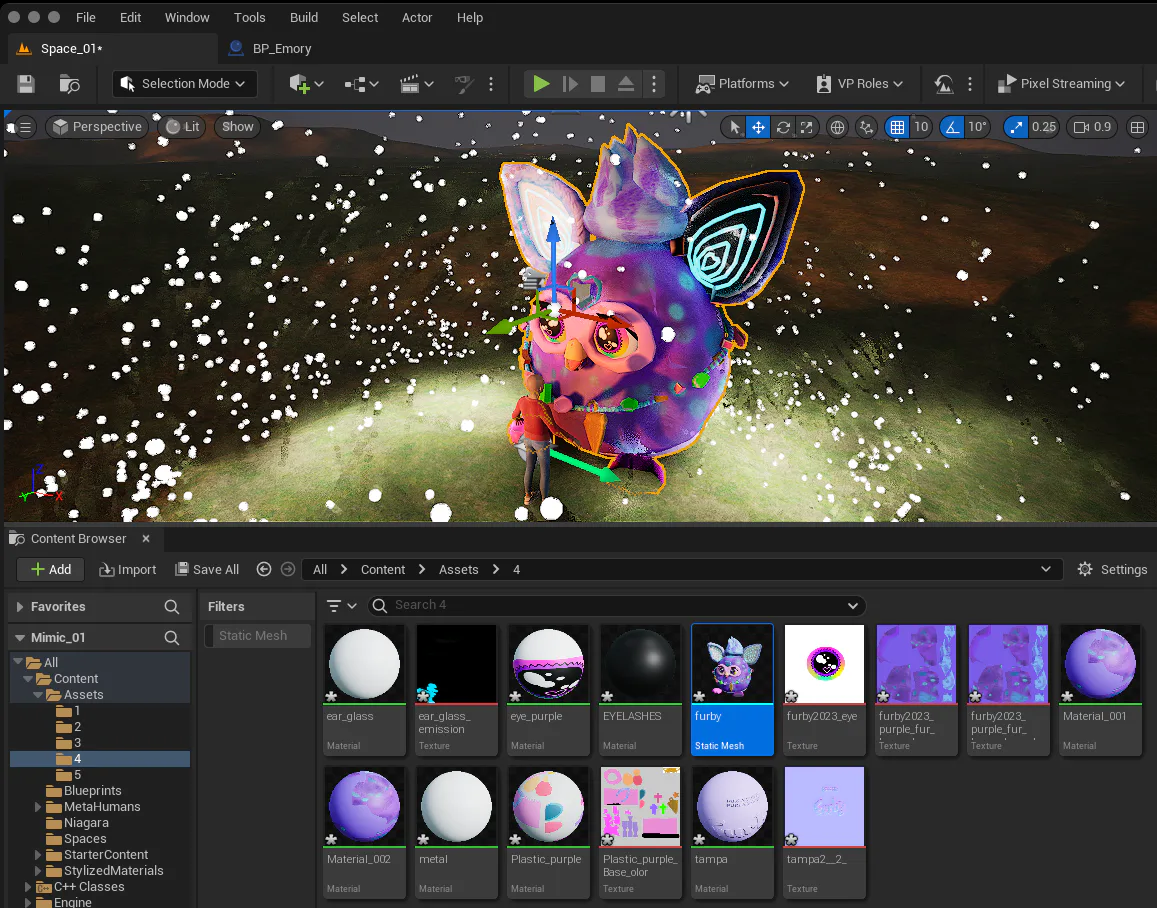Open the surface snapping options

pos(866,127)
